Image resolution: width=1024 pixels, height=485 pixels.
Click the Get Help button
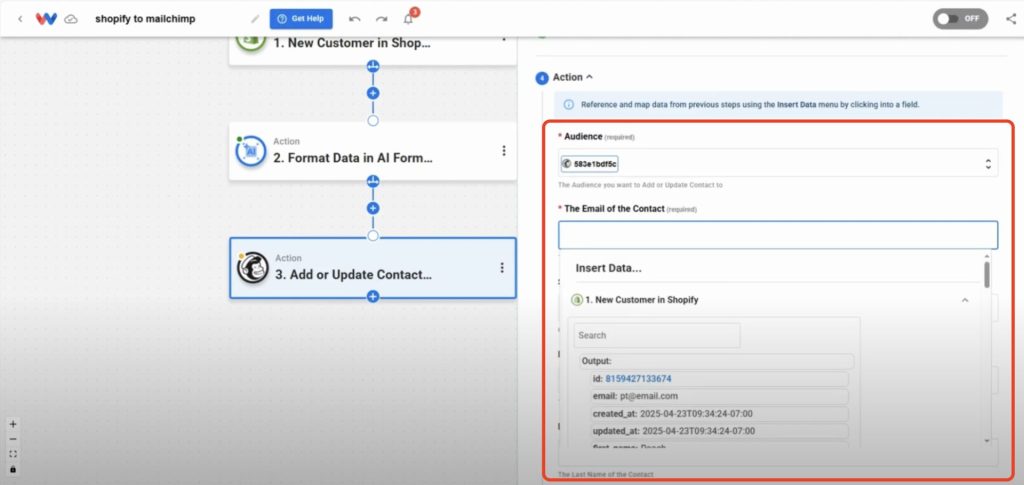point(301,19)
